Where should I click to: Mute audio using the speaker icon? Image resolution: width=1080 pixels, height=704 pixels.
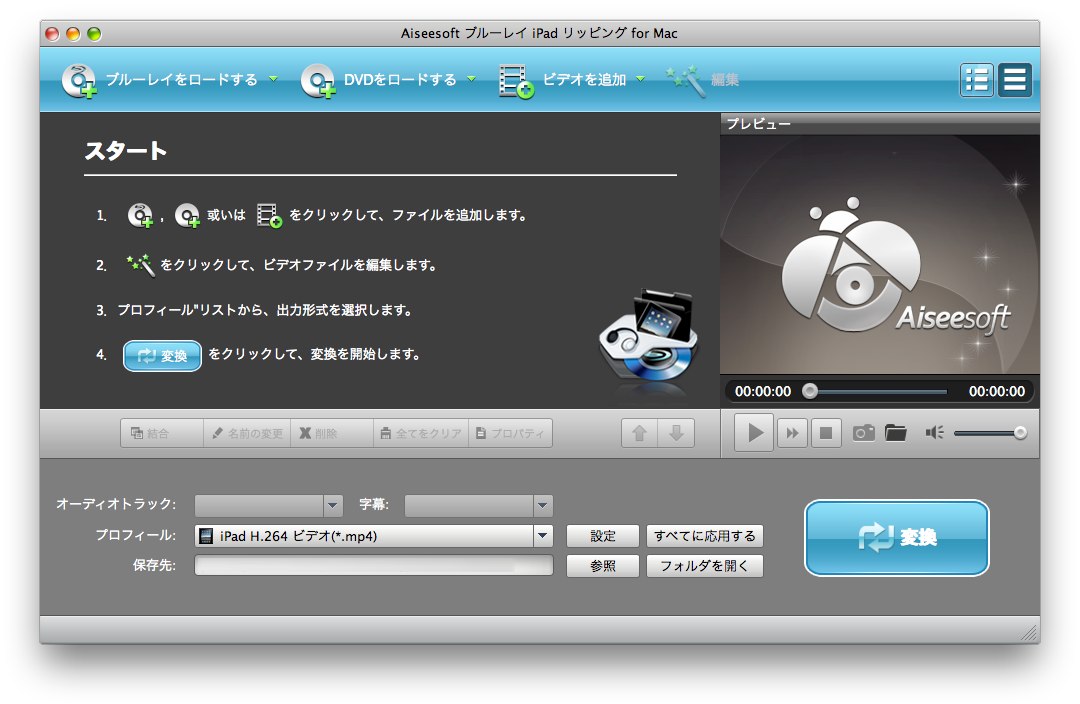[x=933, y=432]
